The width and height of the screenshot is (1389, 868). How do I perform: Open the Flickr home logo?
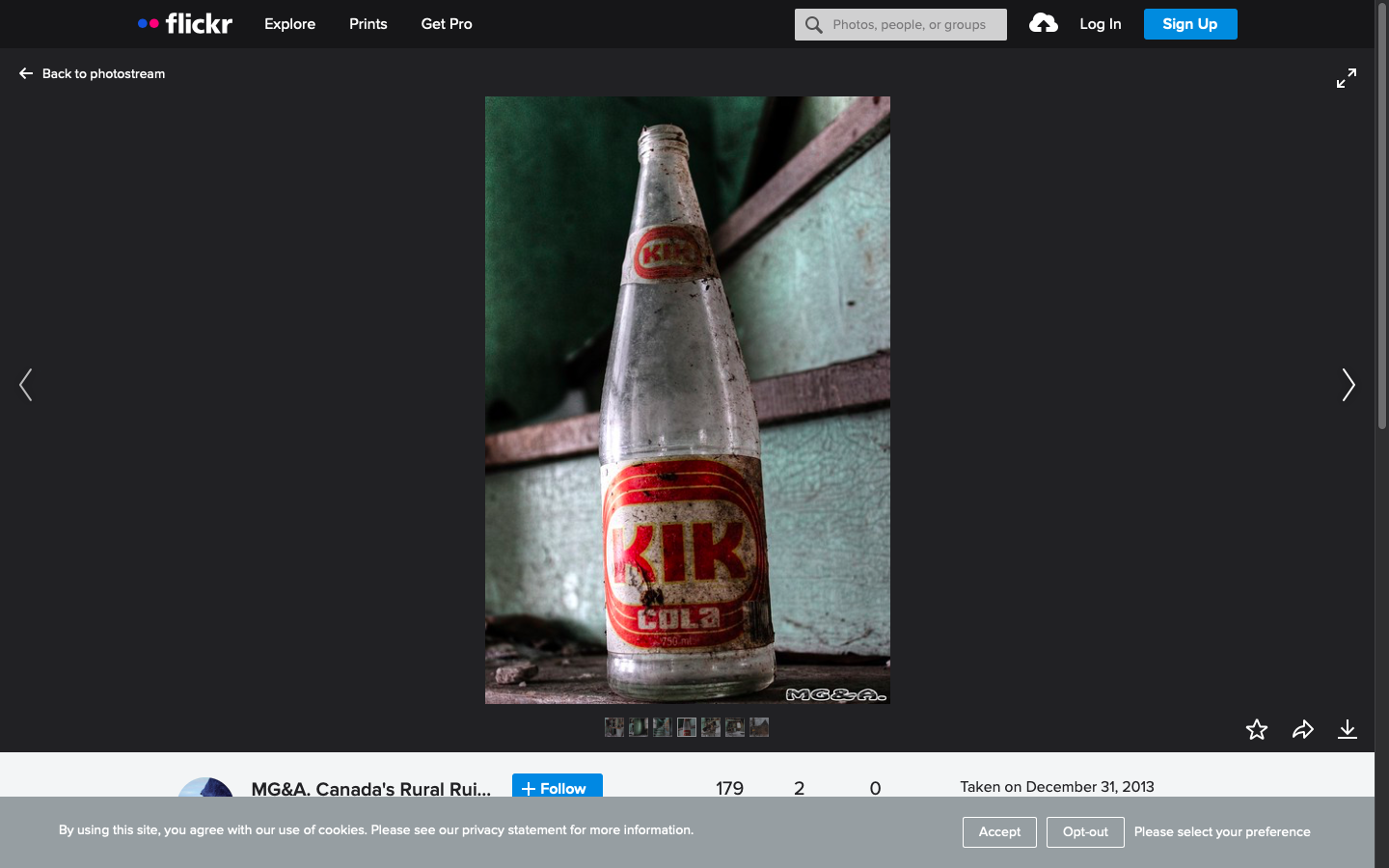pyautogui.click(x=185, y=23)
